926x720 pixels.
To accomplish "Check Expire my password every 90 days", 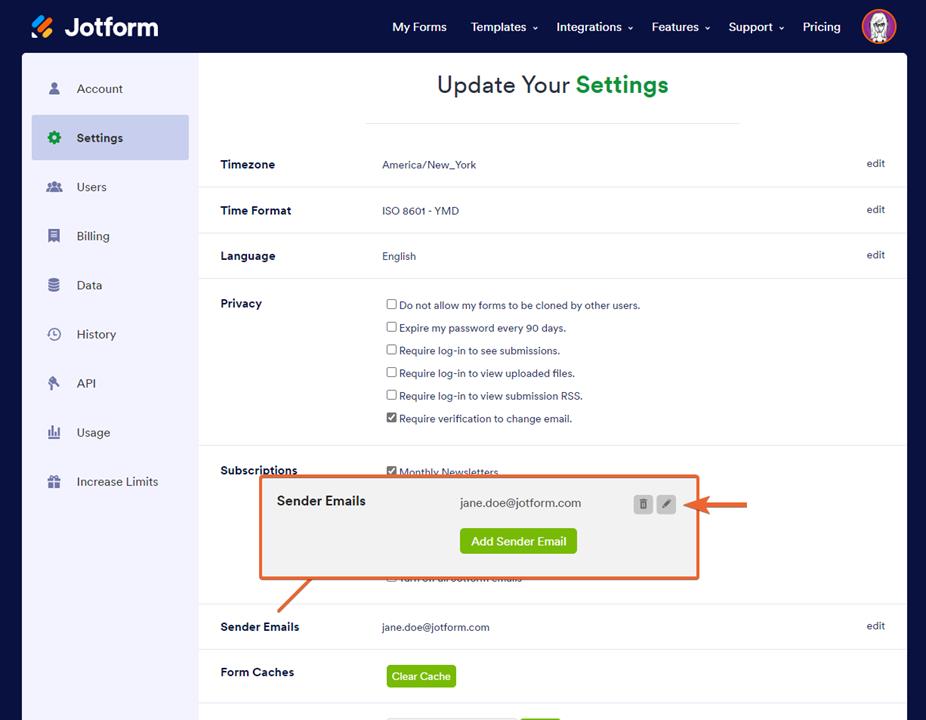I will [x=391, y=327].
